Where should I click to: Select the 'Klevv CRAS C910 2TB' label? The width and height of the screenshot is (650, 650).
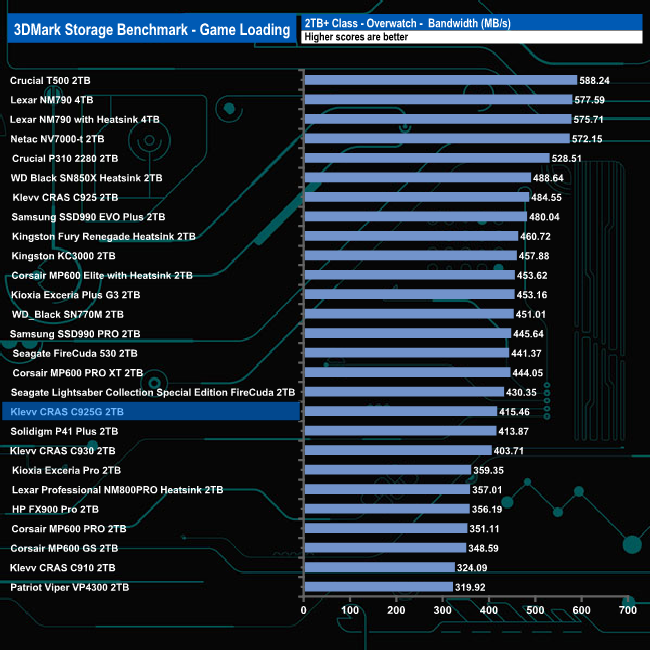click(63, 568)
